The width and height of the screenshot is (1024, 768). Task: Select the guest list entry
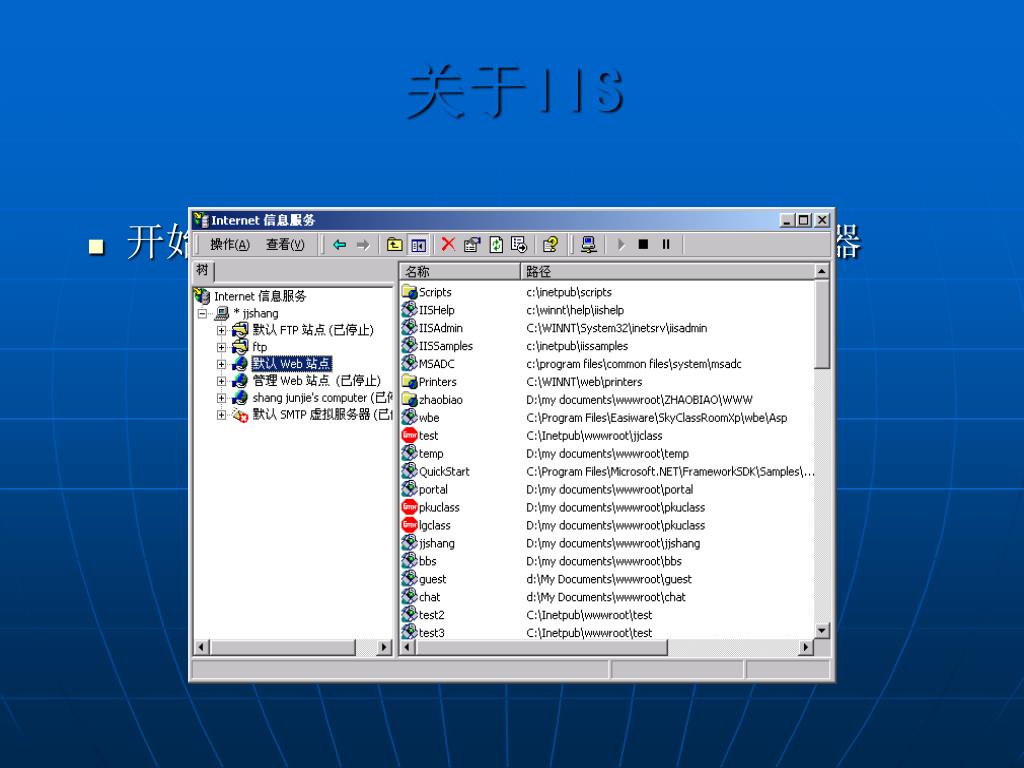(x=432, y=579)
